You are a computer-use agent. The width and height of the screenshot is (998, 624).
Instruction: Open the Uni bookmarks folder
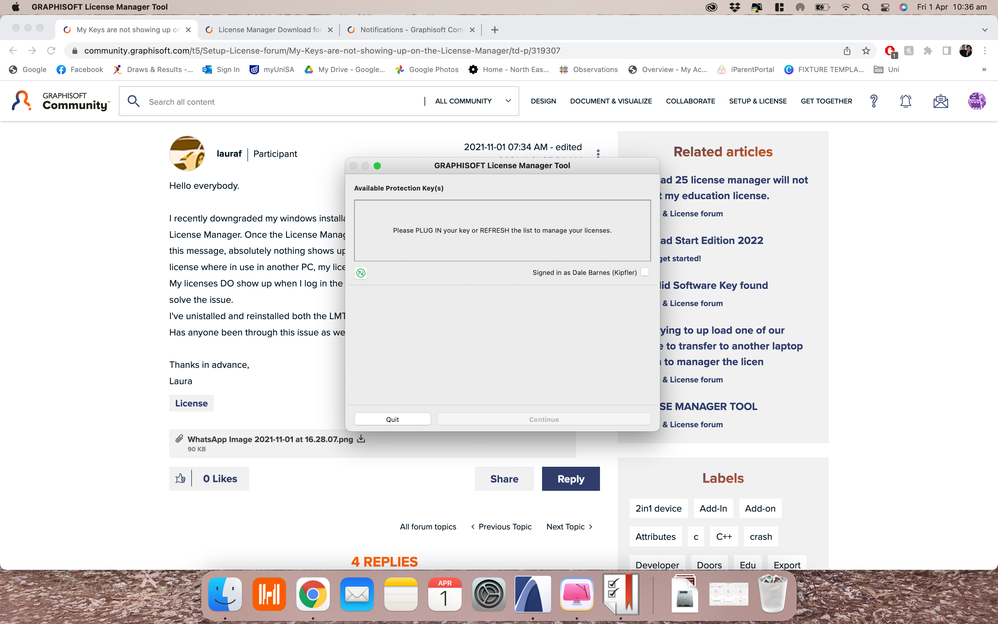[x=887, y=69]
